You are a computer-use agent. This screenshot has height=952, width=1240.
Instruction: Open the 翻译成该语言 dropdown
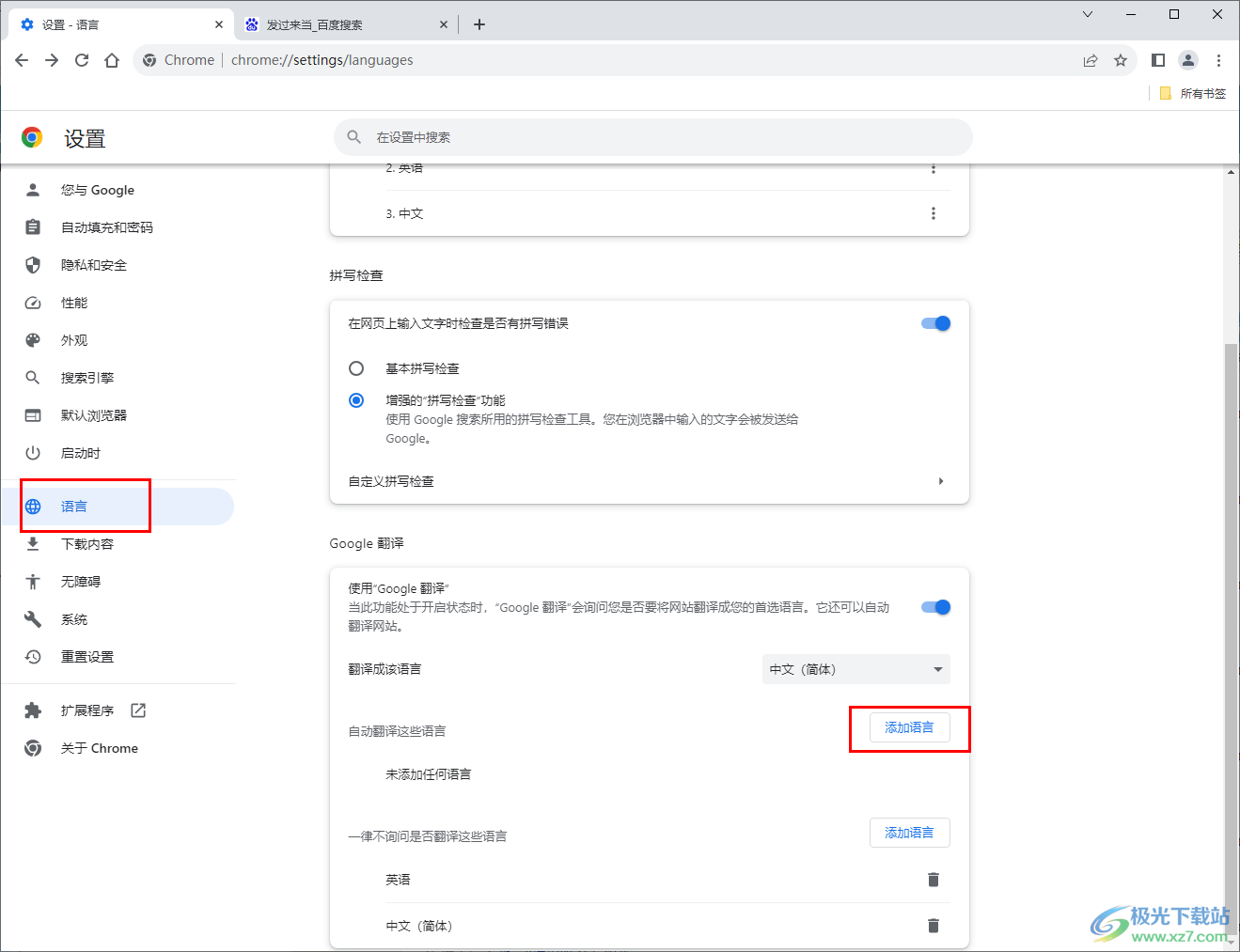(855, 669)
